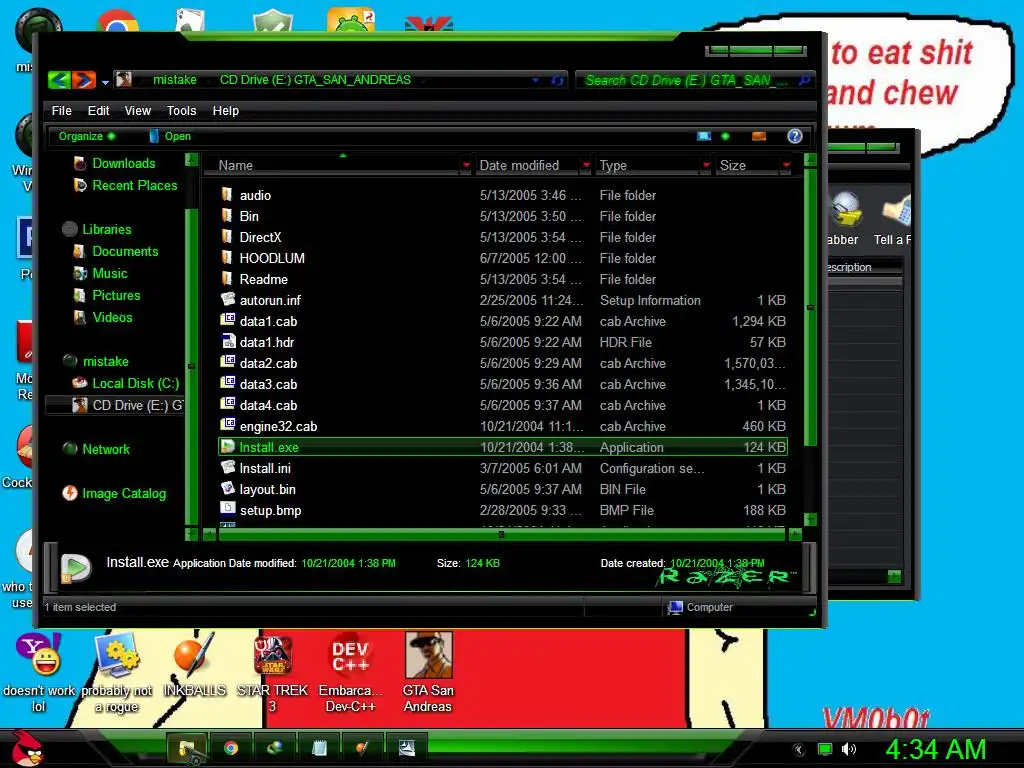This screenshot has width=1024, height=768.
Task: Open the Organize dropdown
Action: (x=87, y=136)
